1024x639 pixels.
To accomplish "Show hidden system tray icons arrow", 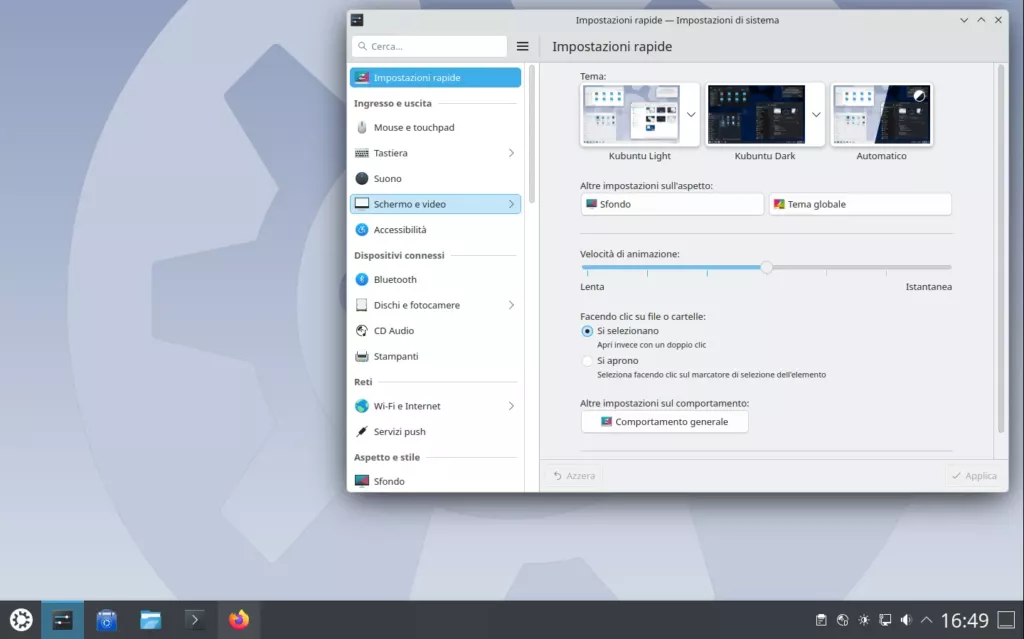I will 926,620.
